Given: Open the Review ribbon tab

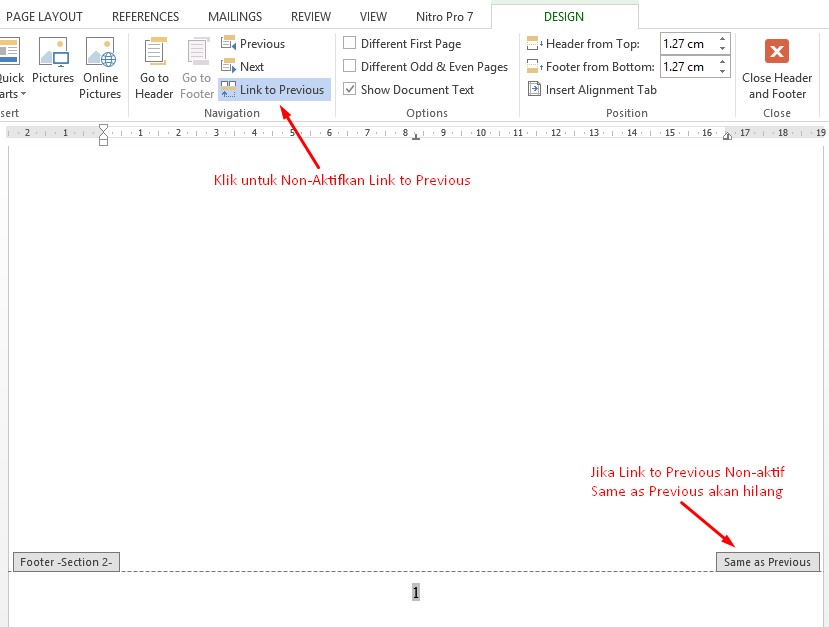Looking at the screenshot, I should [310, 16].
